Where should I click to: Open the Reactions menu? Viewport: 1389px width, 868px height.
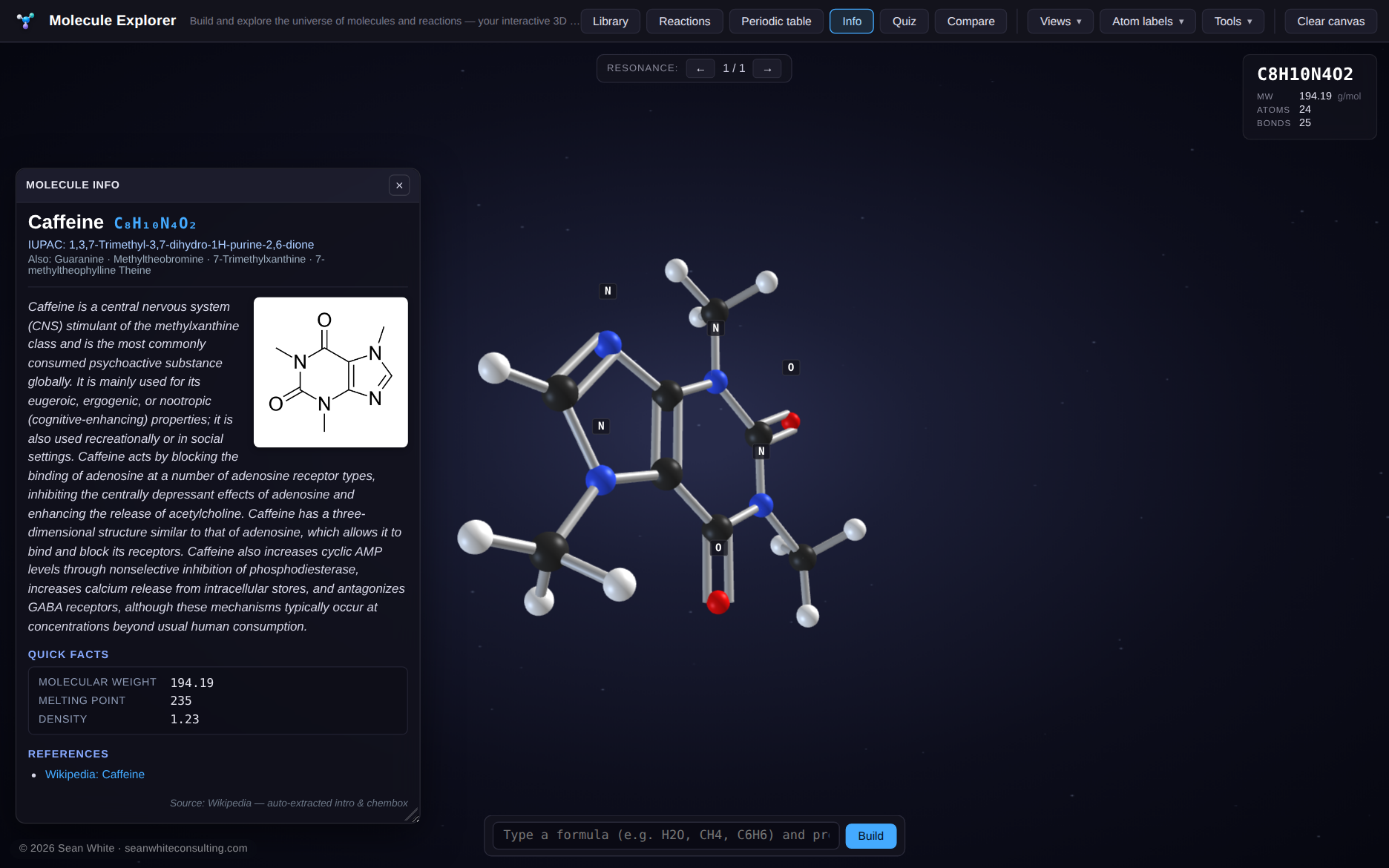[685, 22]
